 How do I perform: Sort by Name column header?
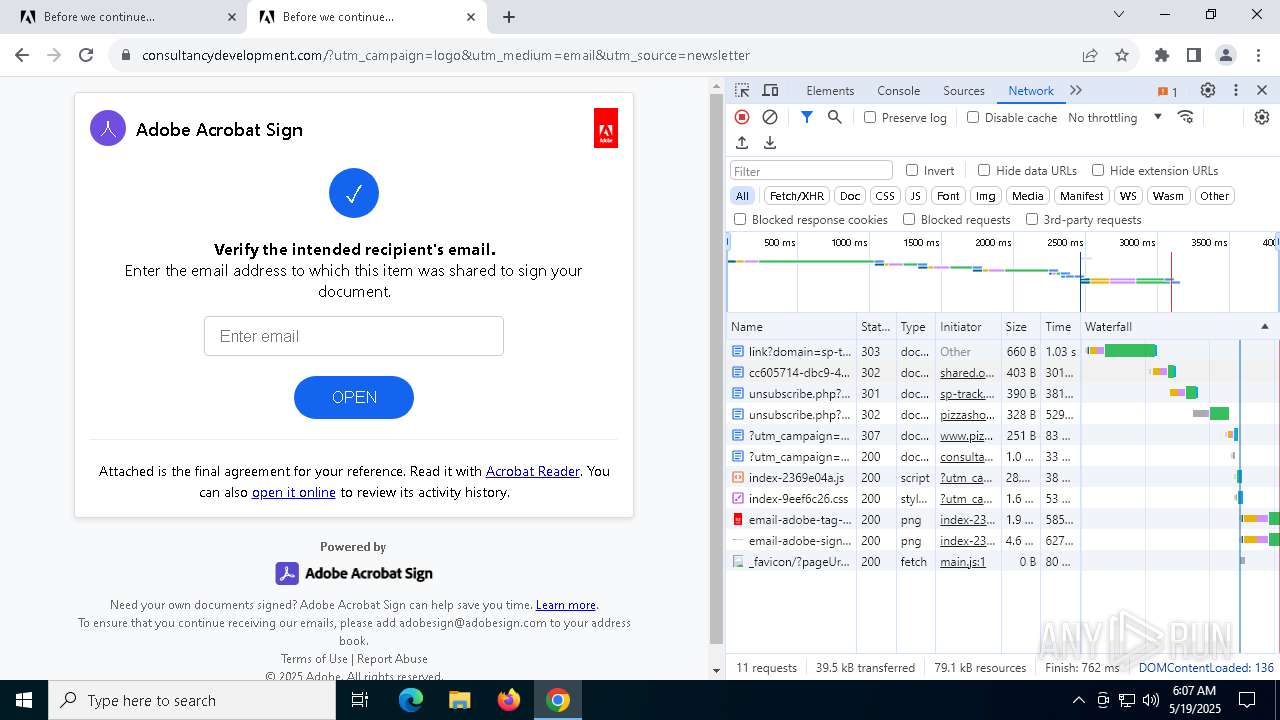click(x=791, y=327)
